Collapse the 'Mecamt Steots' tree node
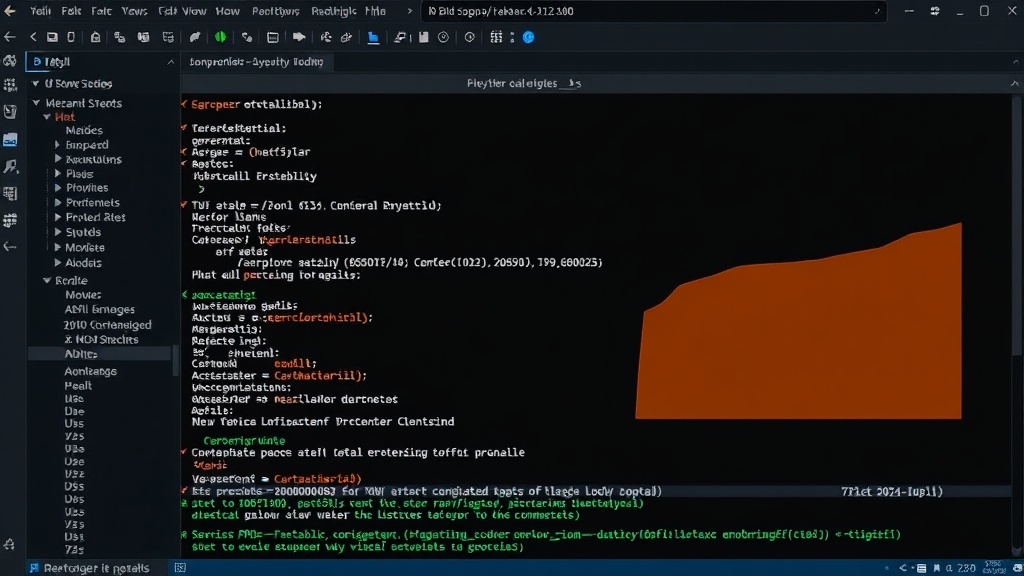1024x576 pixels. pos(37,103)
